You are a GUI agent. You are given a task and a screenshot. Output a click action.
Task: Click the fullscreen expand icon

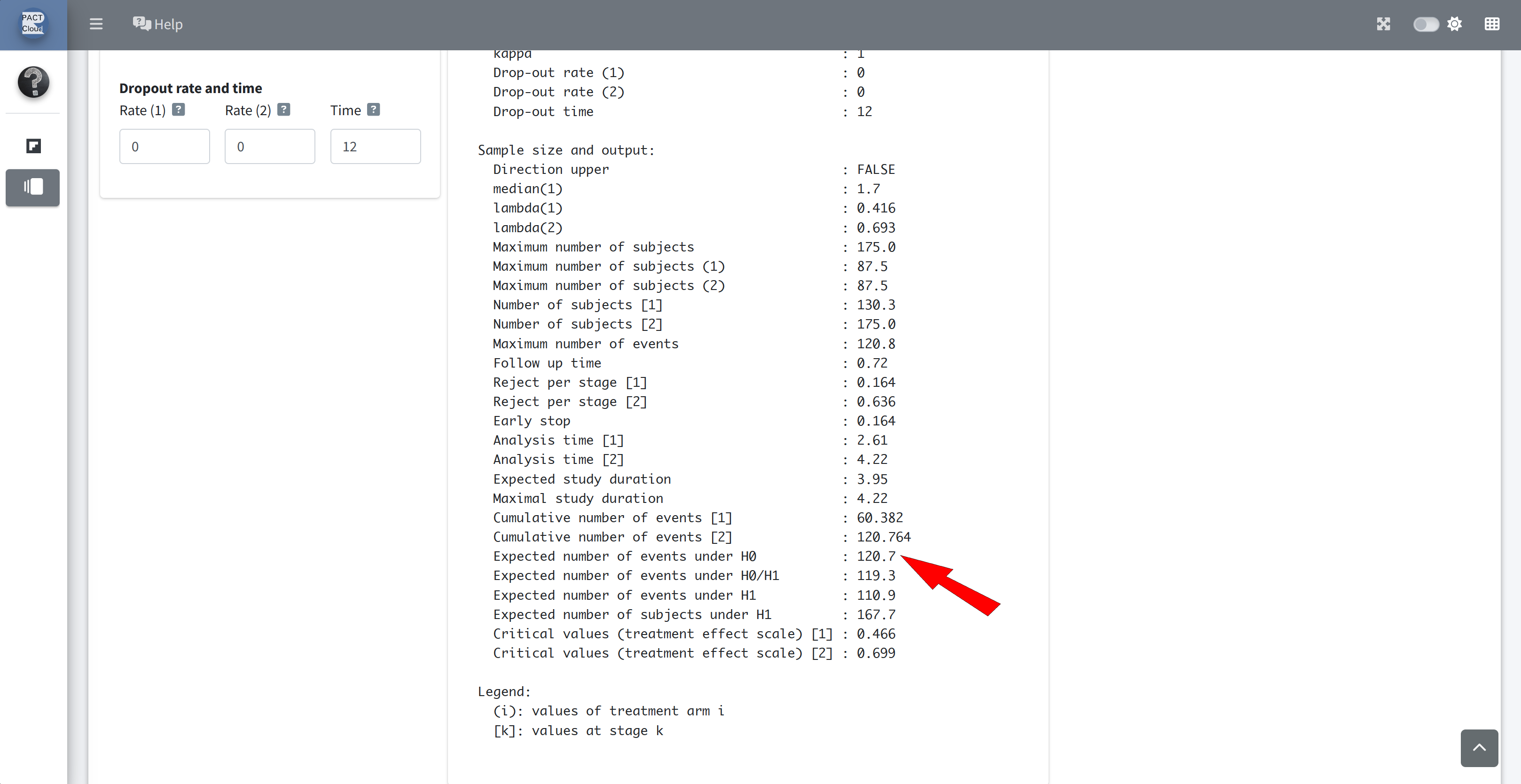(x=1383, y=24)
